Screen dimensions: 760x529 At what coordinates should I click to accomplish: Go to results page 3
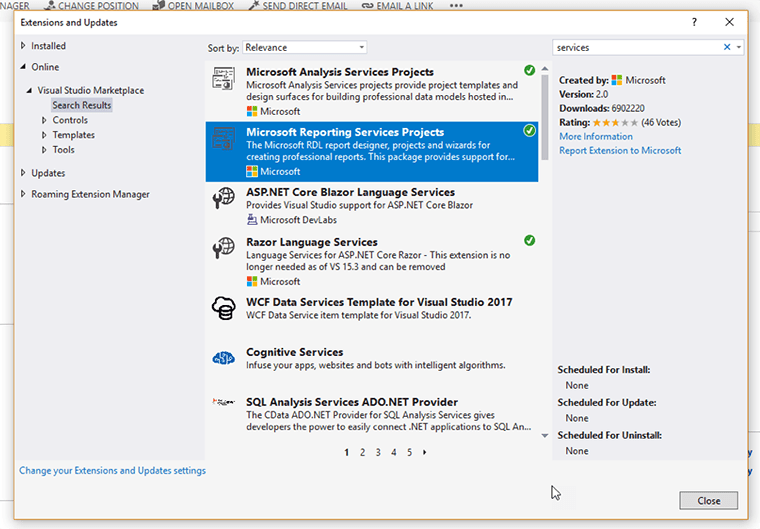coord(378,452)
